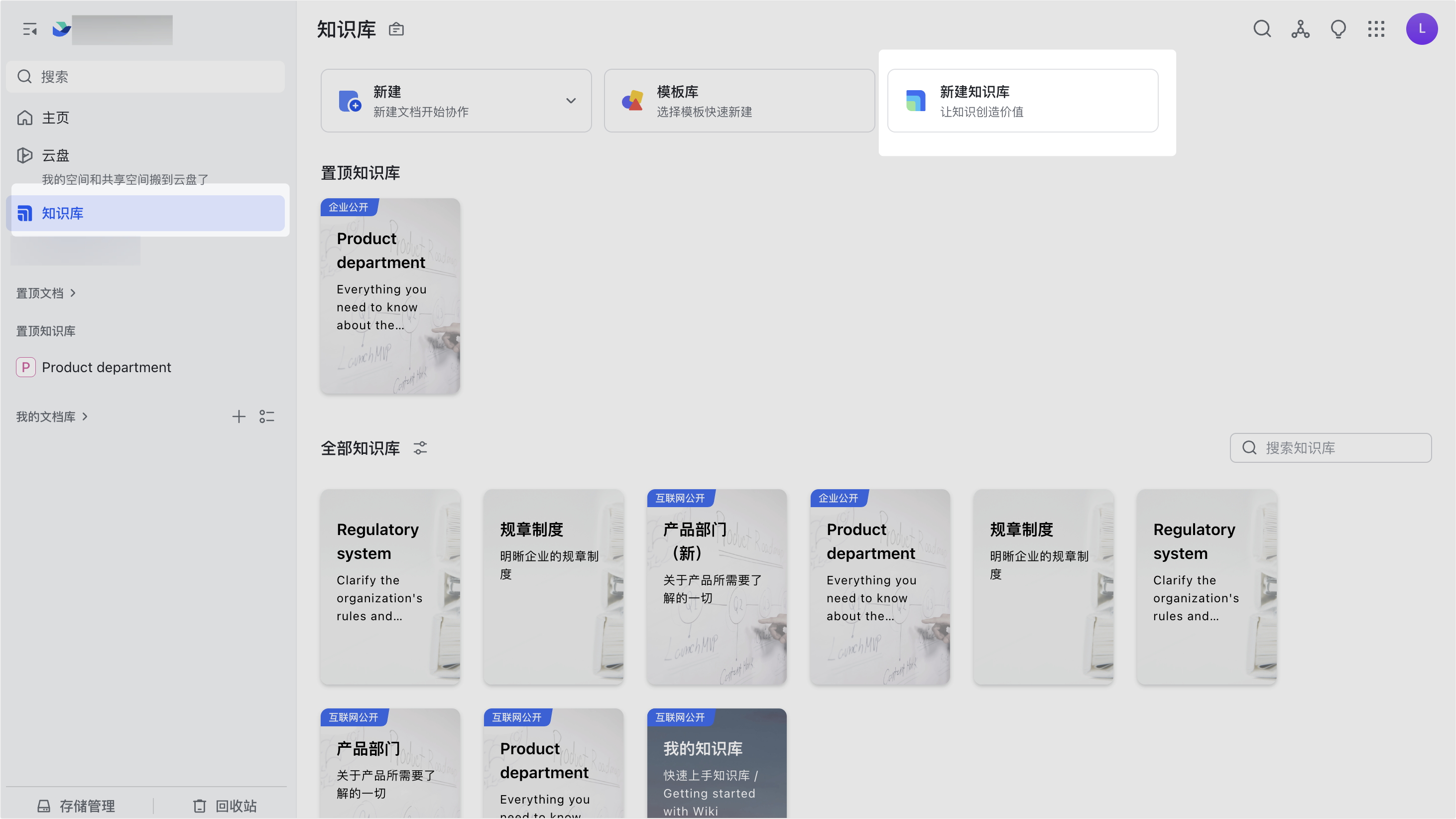Viewport: 1456px width, 819px height.
Task: Add new item with plus icon in 我的文档库
Action: (239, 417)
